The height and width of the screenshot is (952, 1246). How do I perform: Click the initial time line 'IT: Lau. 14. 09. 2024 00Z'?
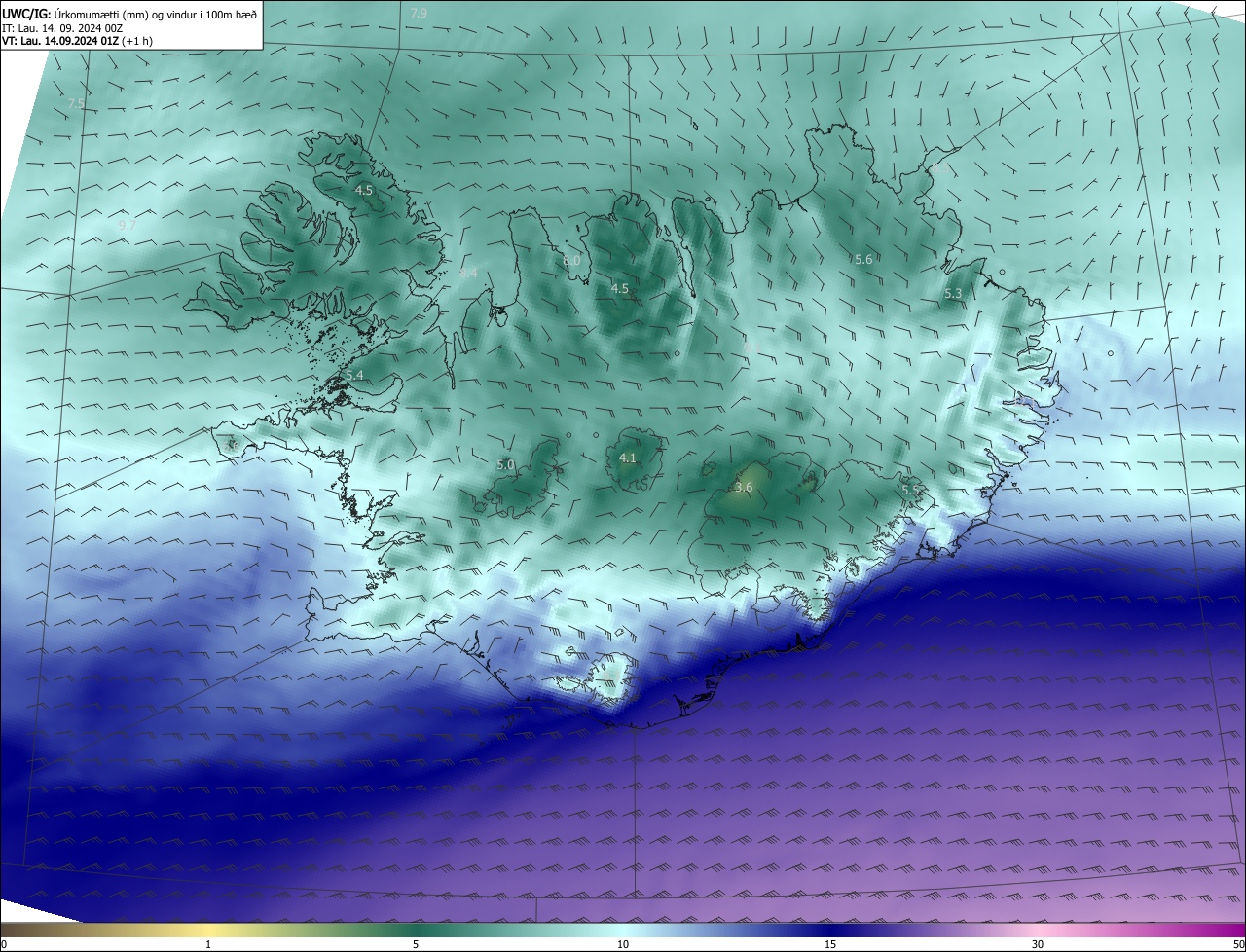(62, 28)
